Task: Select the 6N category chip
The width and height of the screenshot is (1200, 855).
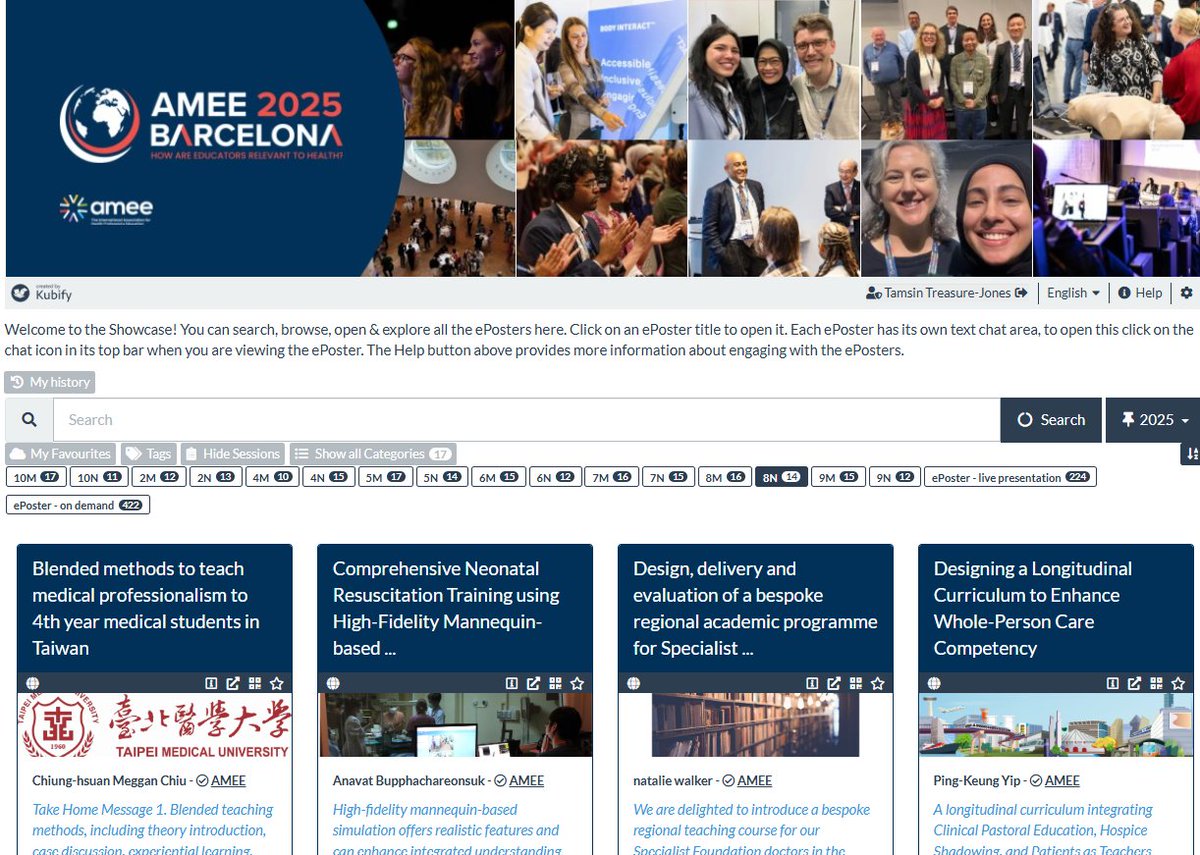Action: pyautogui.click(x=554, y=477)
